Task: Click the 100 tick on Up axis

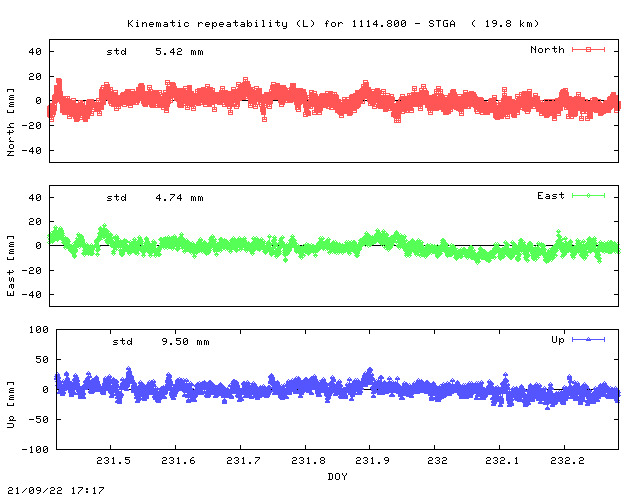Action: tap(39, 330)
